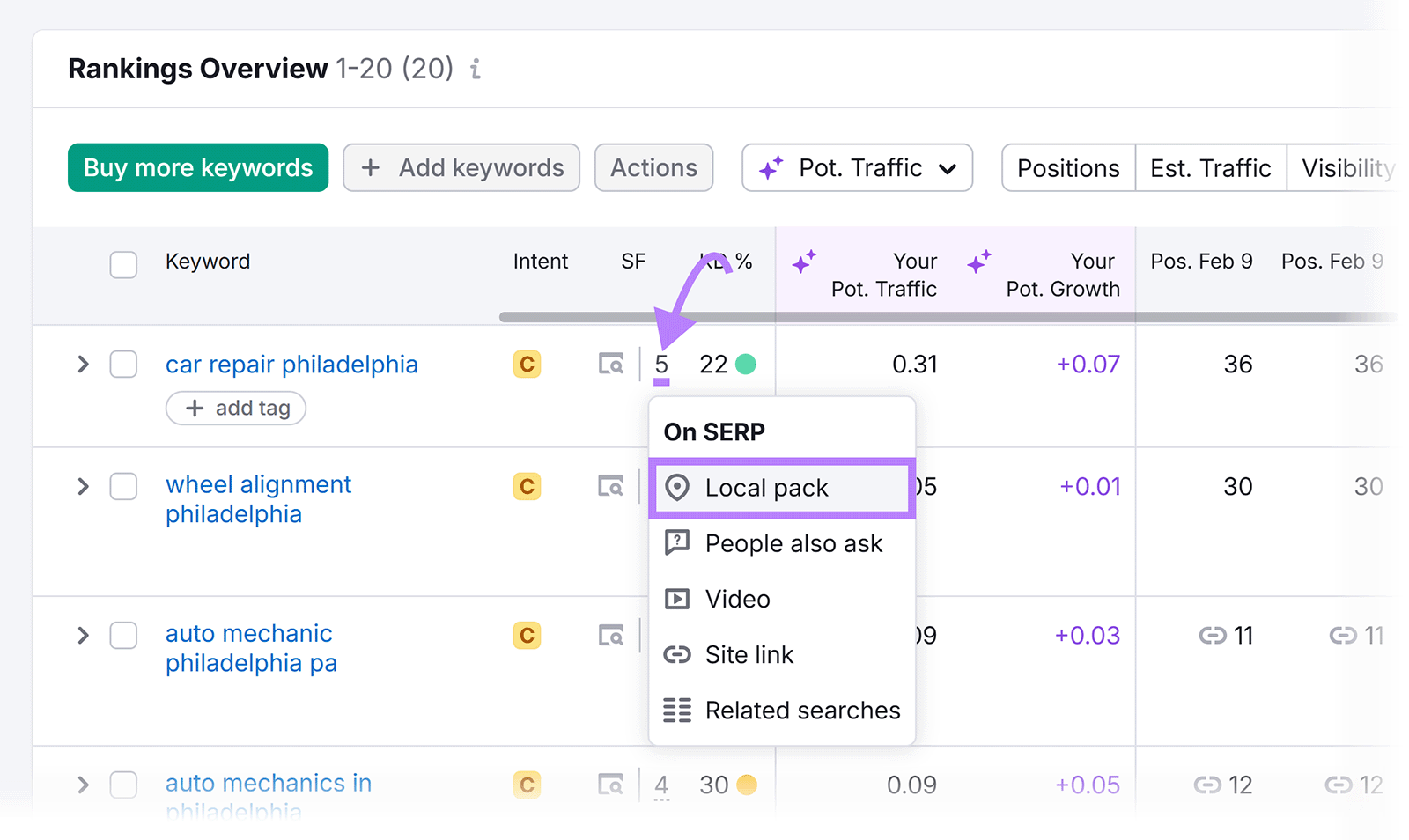
Task: Expand the wheel alignment philadelphia row
Action: point(83,486)
